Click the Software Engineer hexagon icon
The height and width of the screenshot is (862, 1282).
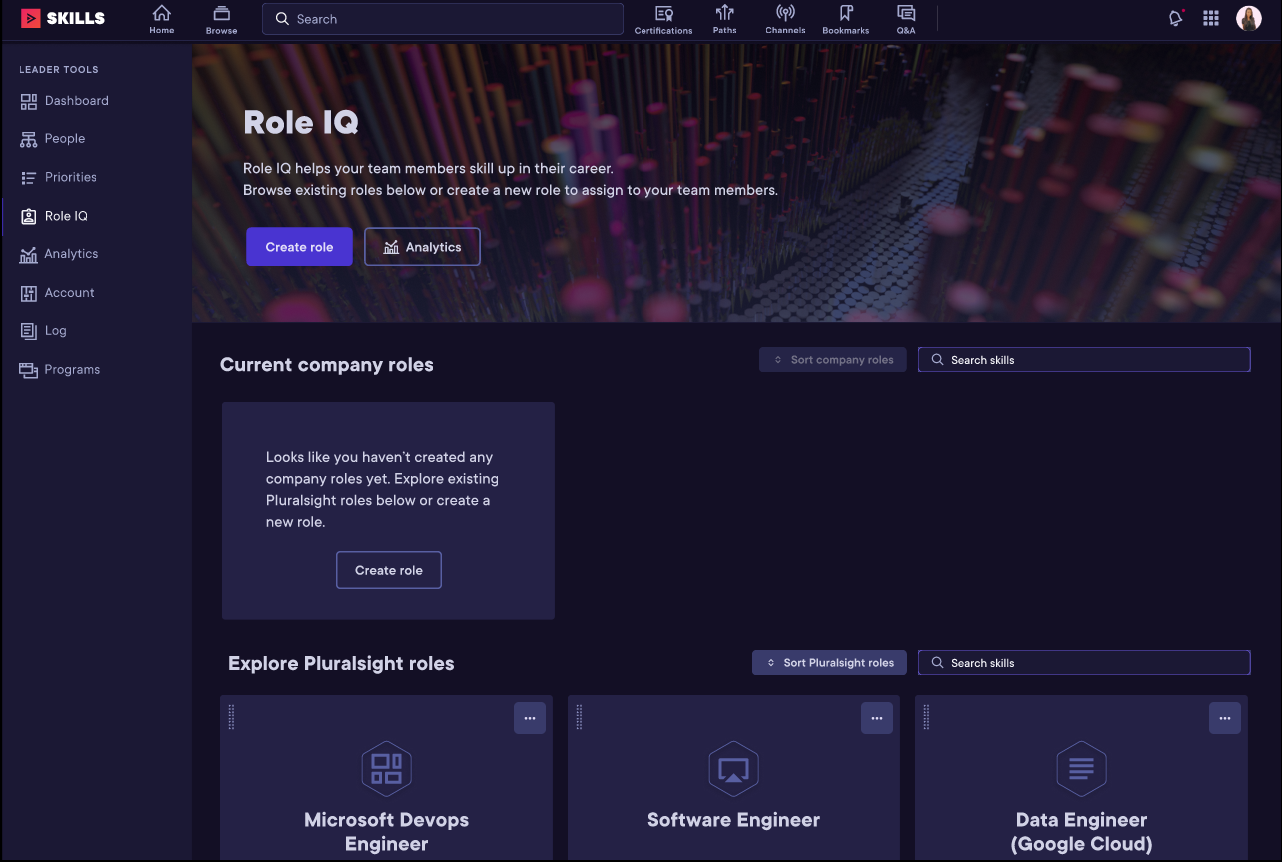click(734, 769)
